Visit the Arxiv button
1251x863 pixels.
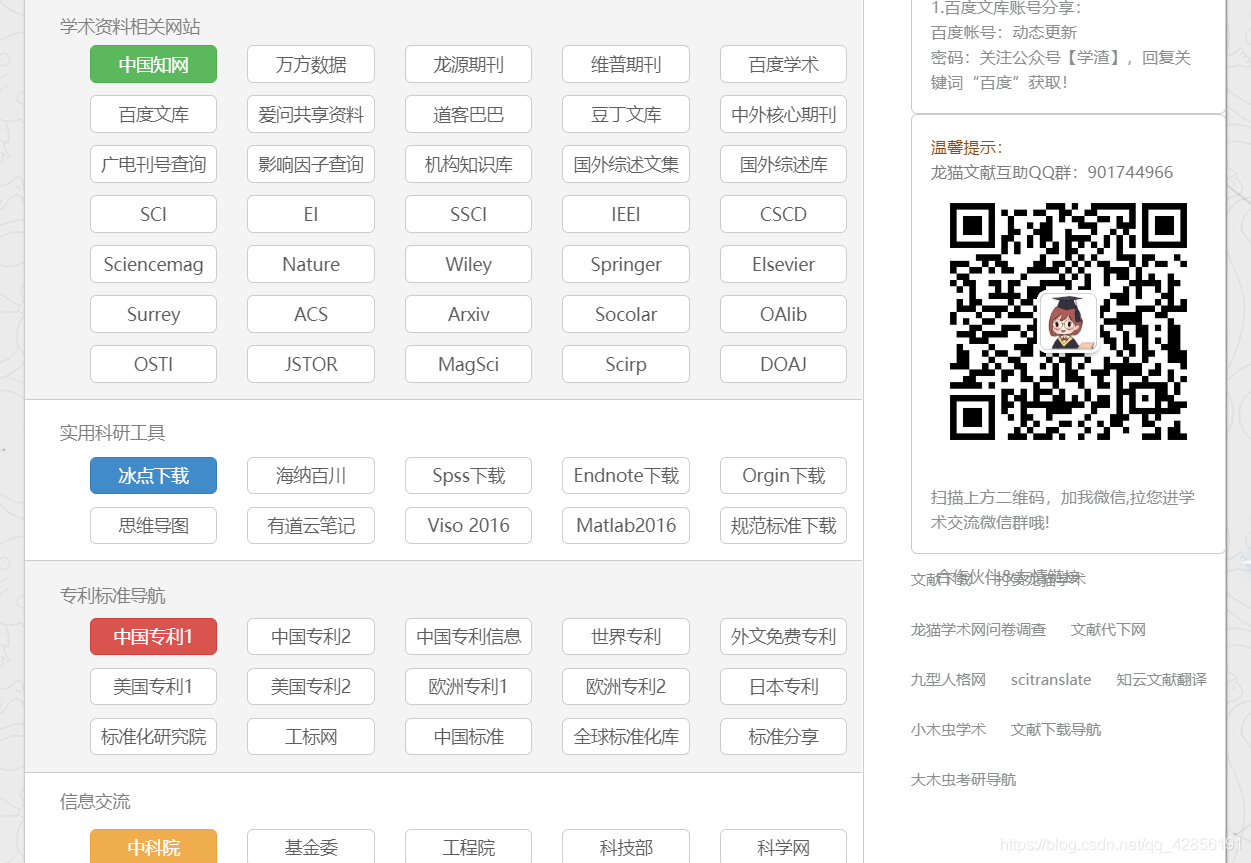(468, 314)
